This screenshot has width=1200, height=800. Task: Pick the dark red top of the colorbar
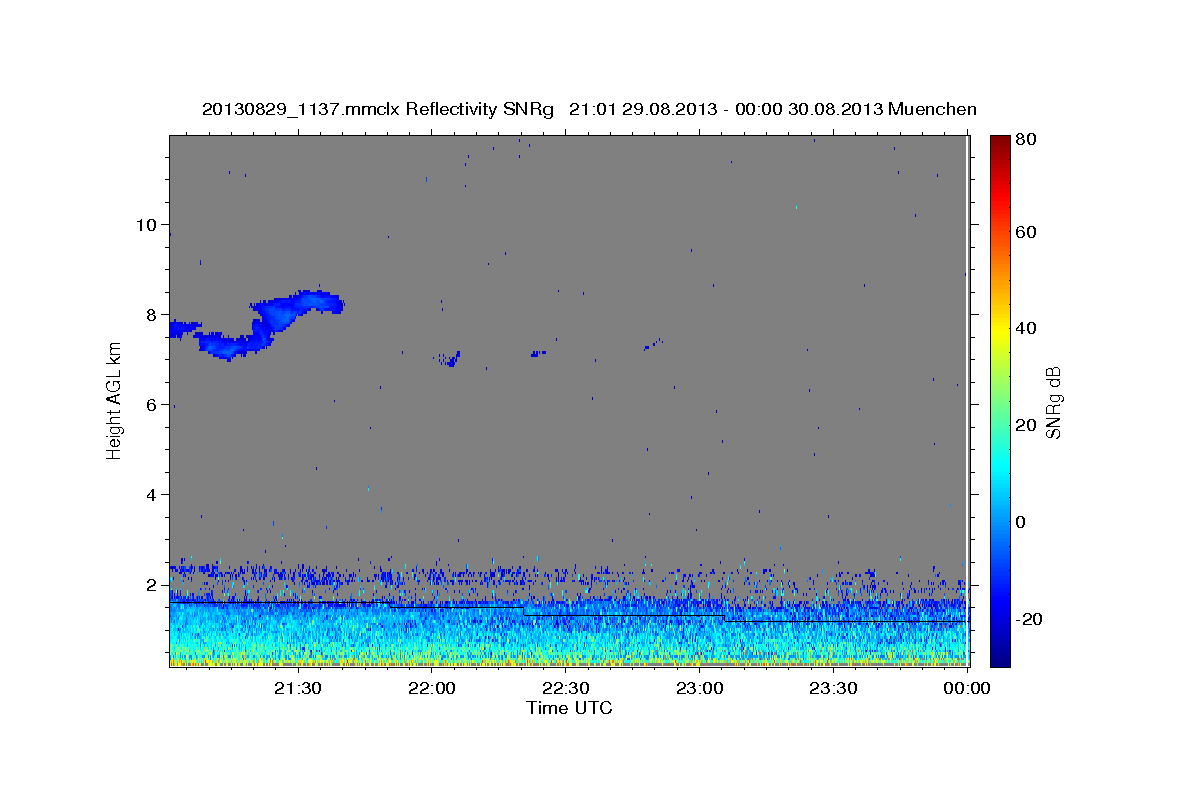[x=999, y=142]
